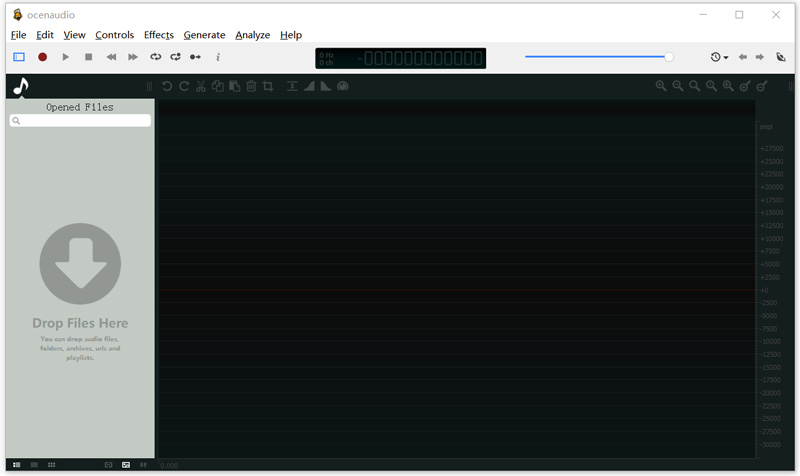
Task: Toggle the sidebar visibility button
Action: click(19, 57)
